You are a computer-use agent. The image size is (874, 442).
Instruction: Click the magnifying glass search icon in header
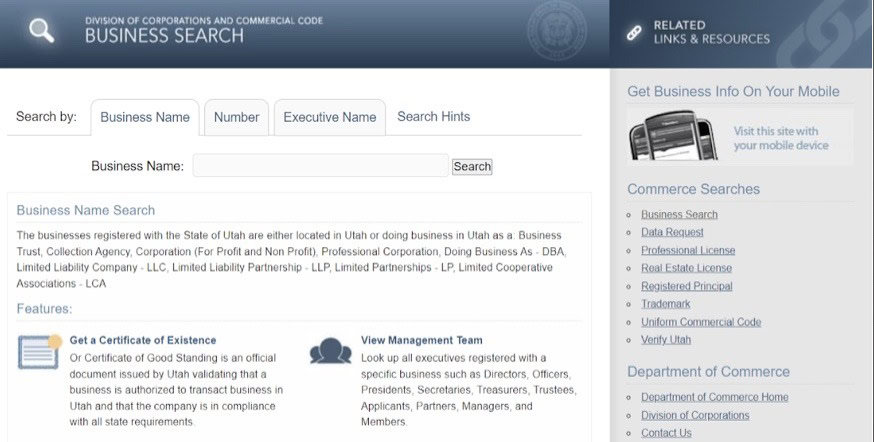point(41,31)
